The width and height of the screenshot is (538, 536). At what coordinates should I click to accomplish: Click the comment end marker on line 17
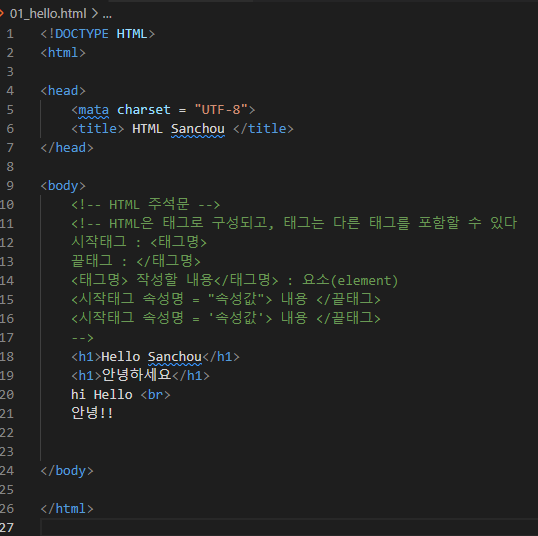pos(82,338)
